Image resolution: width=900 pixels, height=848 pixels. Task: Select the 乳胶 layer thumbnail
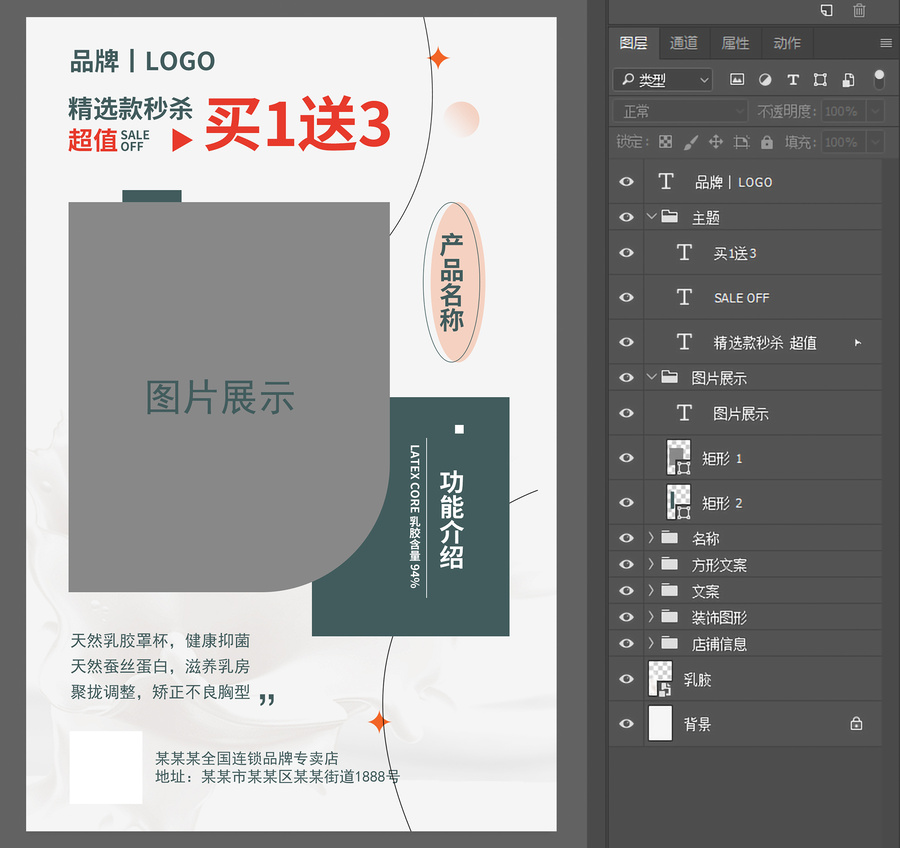tap(660, 679)
